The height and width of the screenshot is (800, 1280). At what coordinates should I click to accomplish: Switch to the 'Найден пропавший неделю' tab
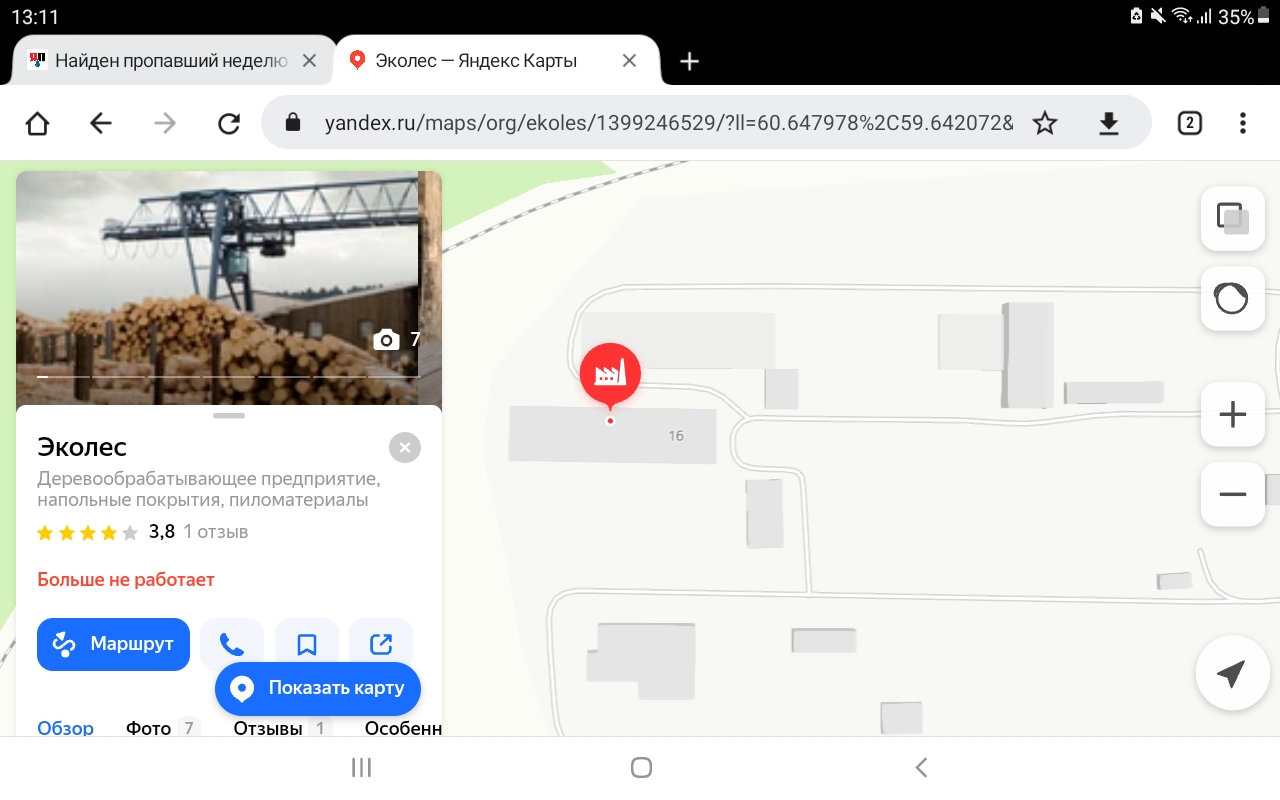171,61
